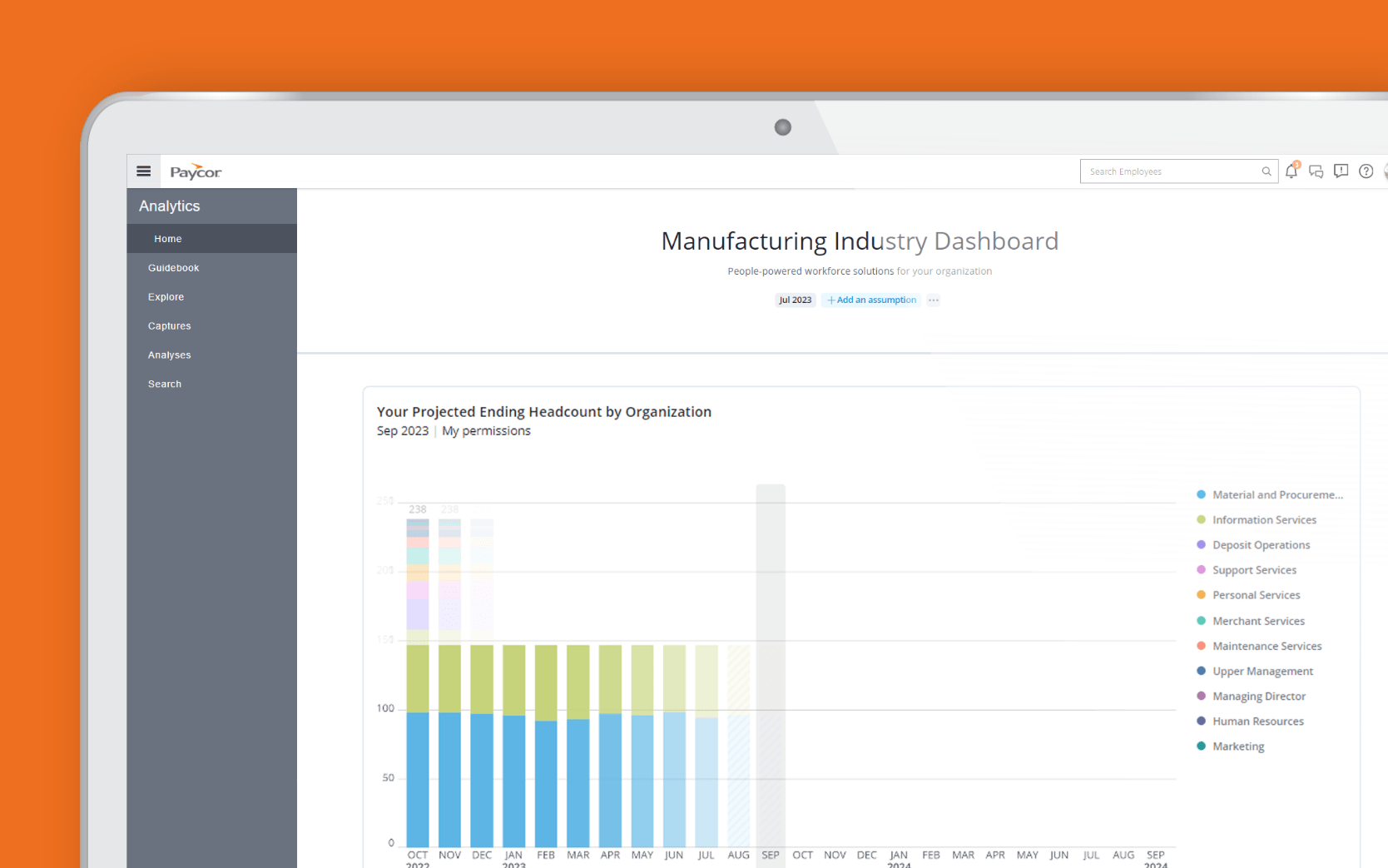Select the highlighted SEP column marker

click(771, 674)
